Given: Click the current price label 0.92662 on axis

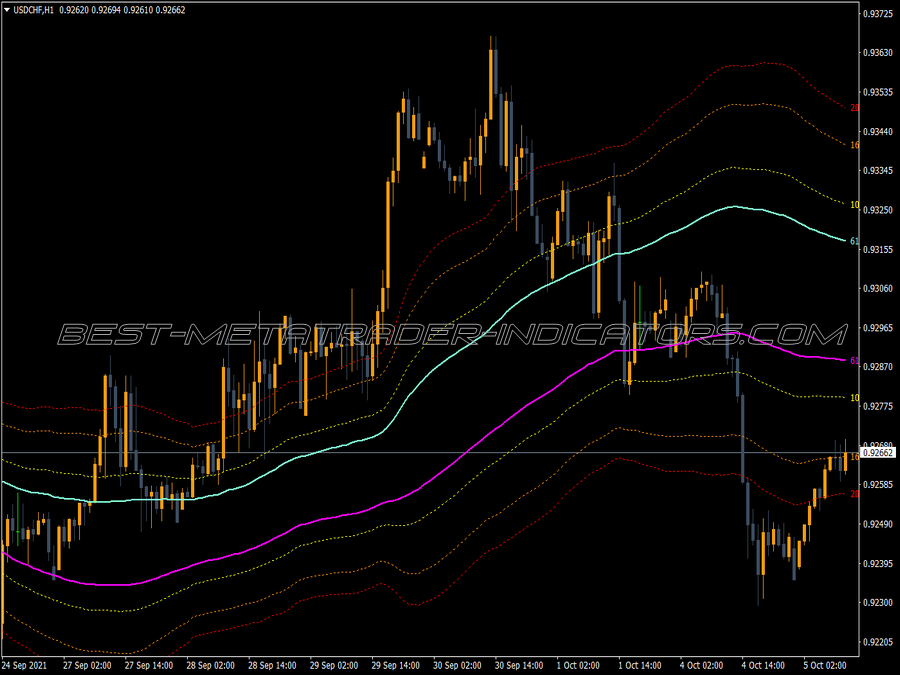Looking at the screenshot, I should tap(878, 453).
